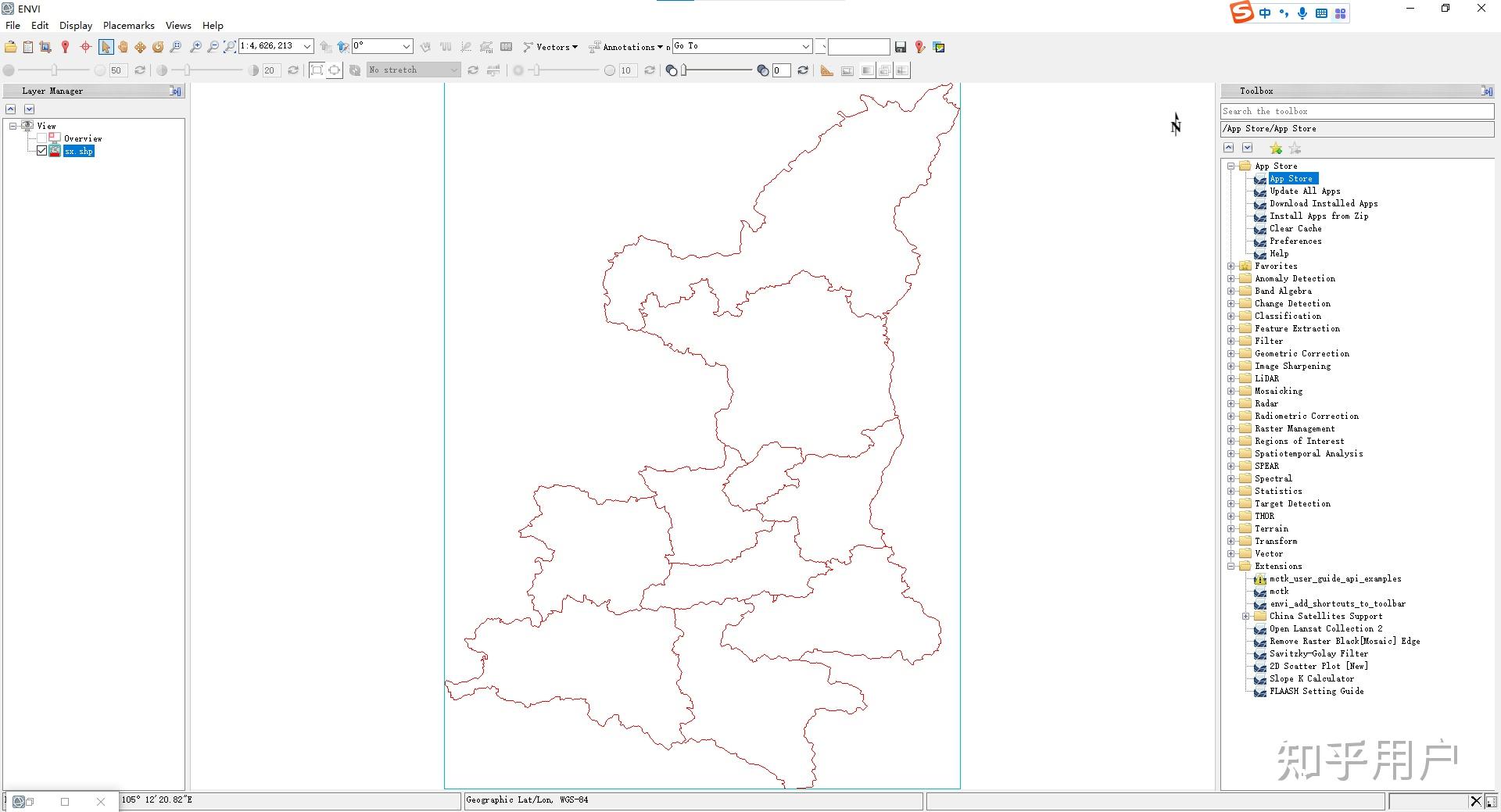
Task: Click Zoom to layer extent frame icon
Action: (x=317, y=70)
